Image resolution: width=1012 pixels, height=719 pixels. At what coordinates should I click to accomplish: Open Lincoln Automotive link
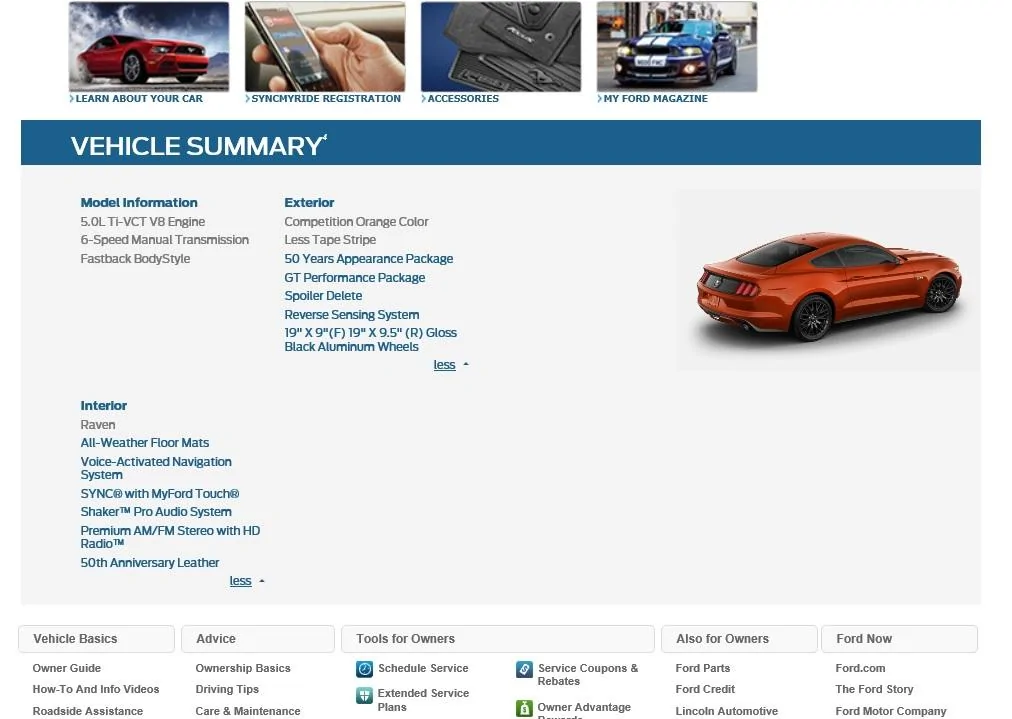[x=727, y=711]
